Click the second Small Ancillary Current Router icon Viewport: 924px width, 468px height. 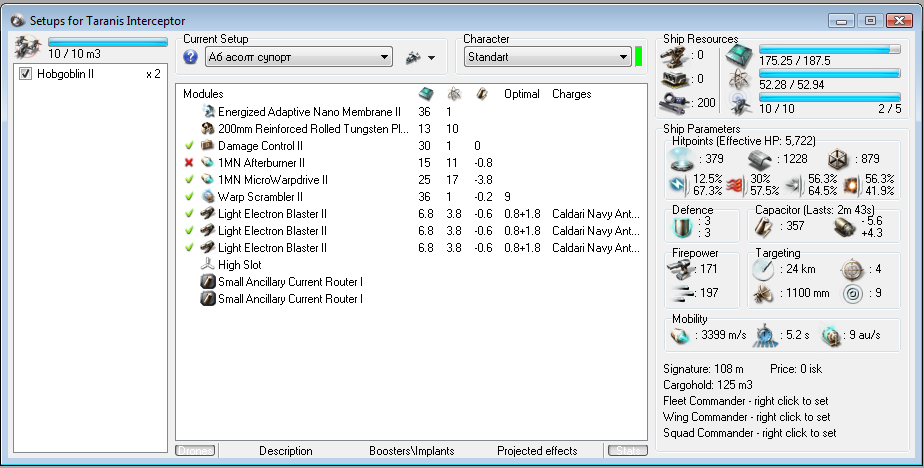[207, 299]
